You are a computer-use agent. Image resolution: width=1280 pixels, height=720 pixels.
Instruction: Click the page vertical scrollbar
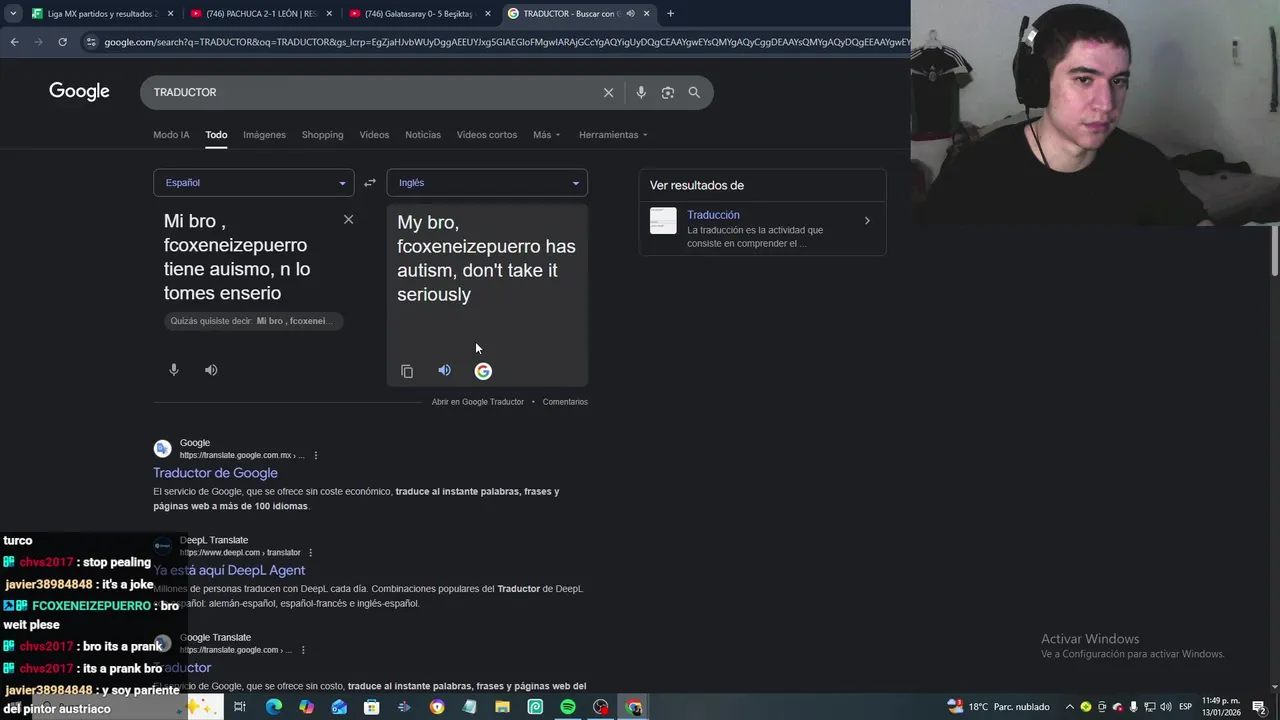point(1274,250)
